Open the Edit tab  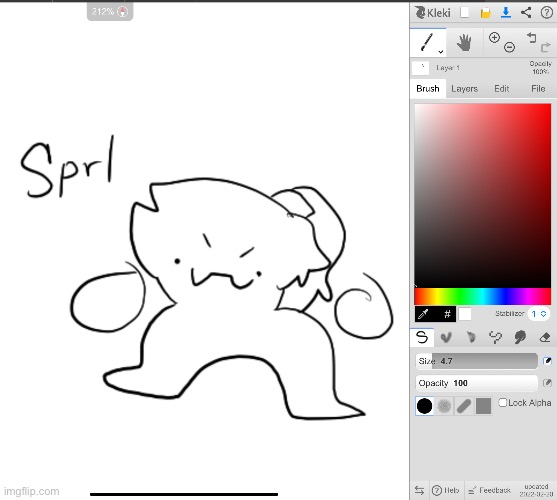click(x=501, y=88)
